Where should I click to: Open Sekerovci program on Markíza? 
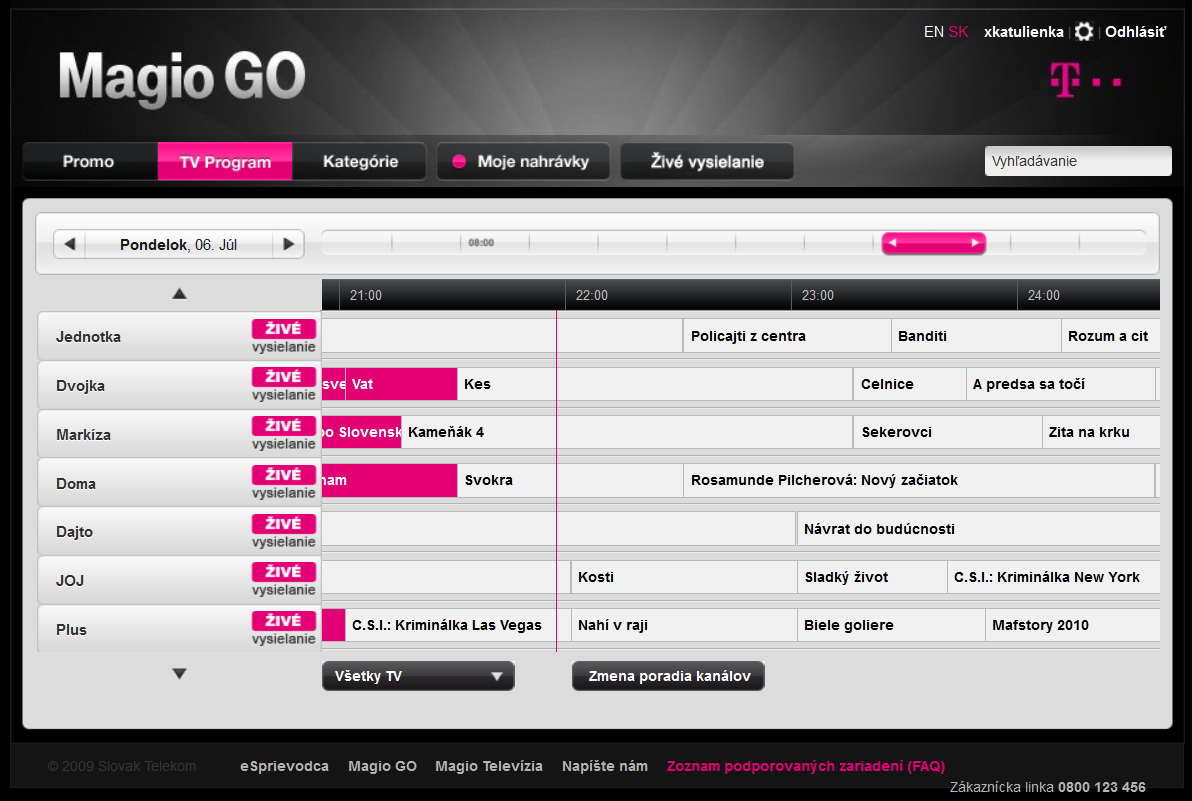pos(947,432)
